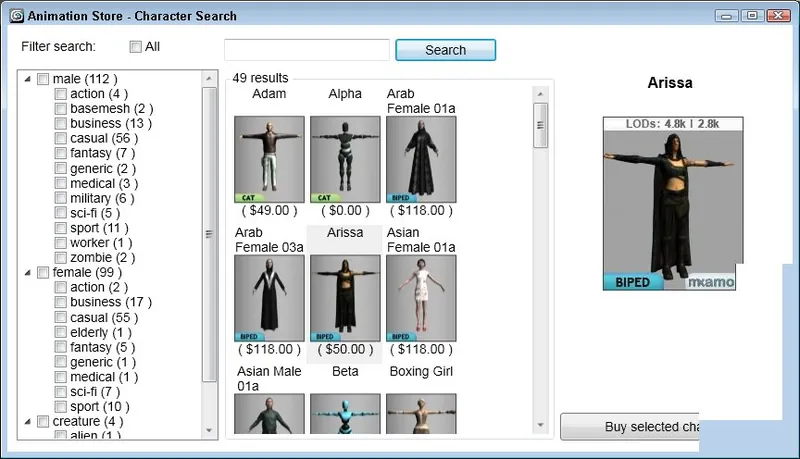This screenshot has width=800, height=459.
Task: Tick the creature (4) checkbox
Action: pyautogui.click(x=43, y=421)
